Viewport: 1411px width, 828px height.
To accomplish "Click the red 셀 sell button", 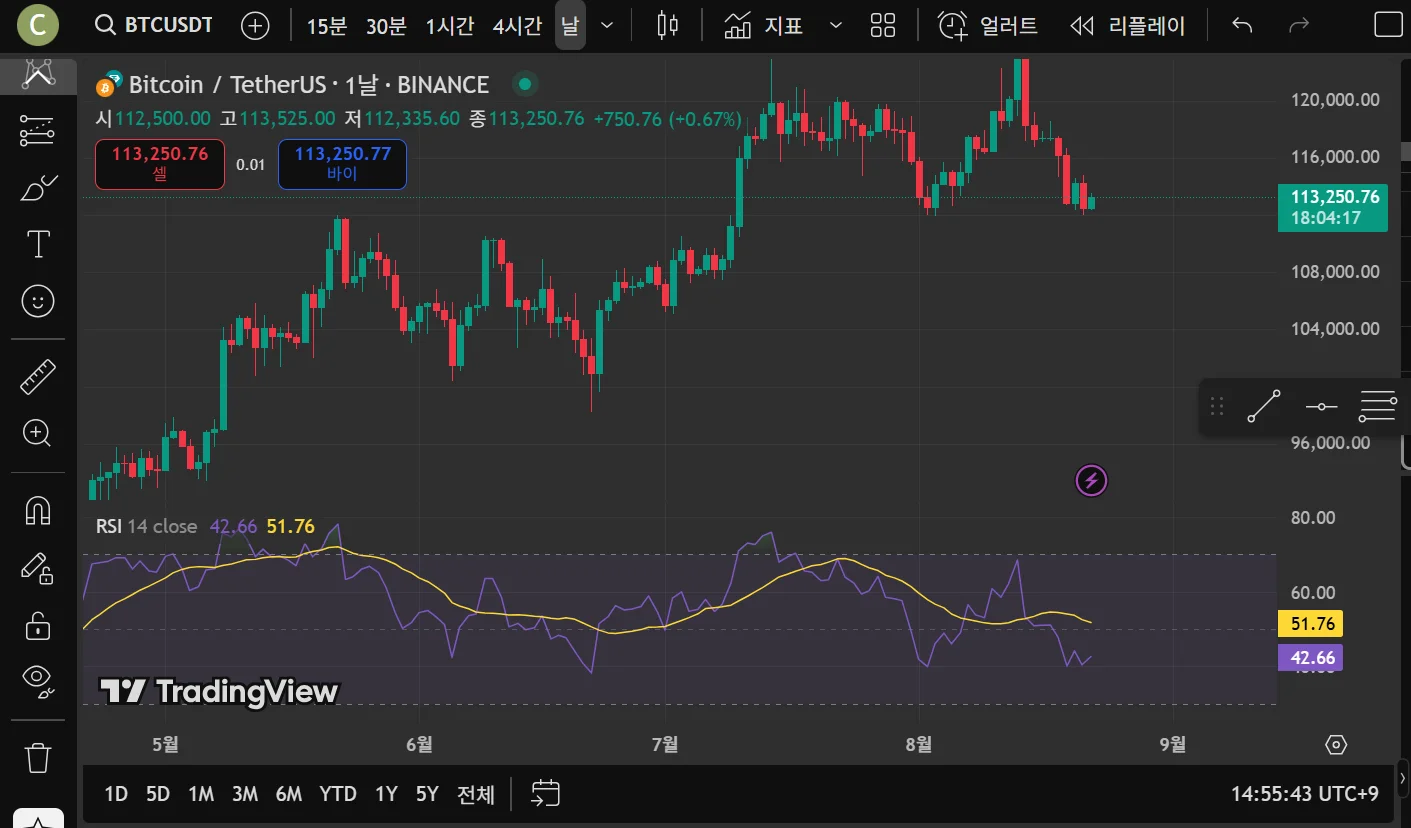I will pyautogui.click(x=160, y=164).
